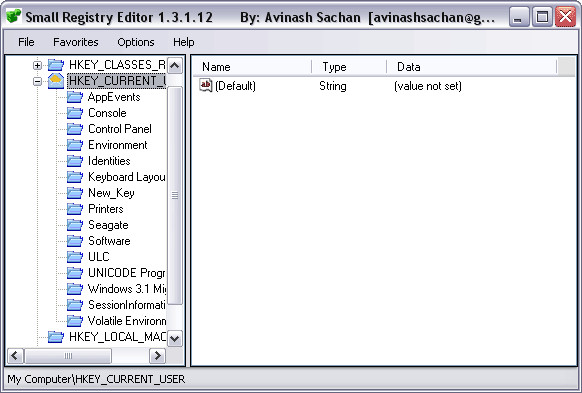Image resolution: width=582 pixels, height=393 pixels.
Task: Select the Software key
Action: [109, 241]
